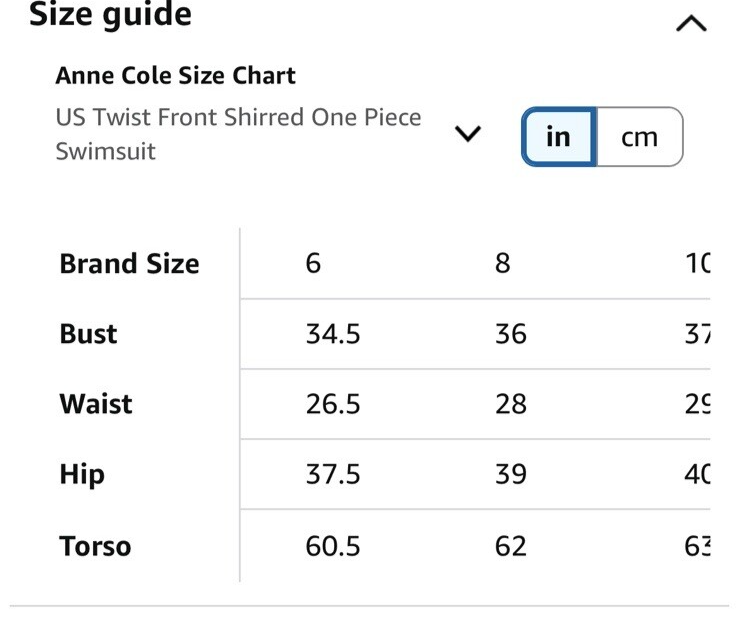Click size 8 column header
This screenshot has width=739, height=618.
click(x=502, y=263)
